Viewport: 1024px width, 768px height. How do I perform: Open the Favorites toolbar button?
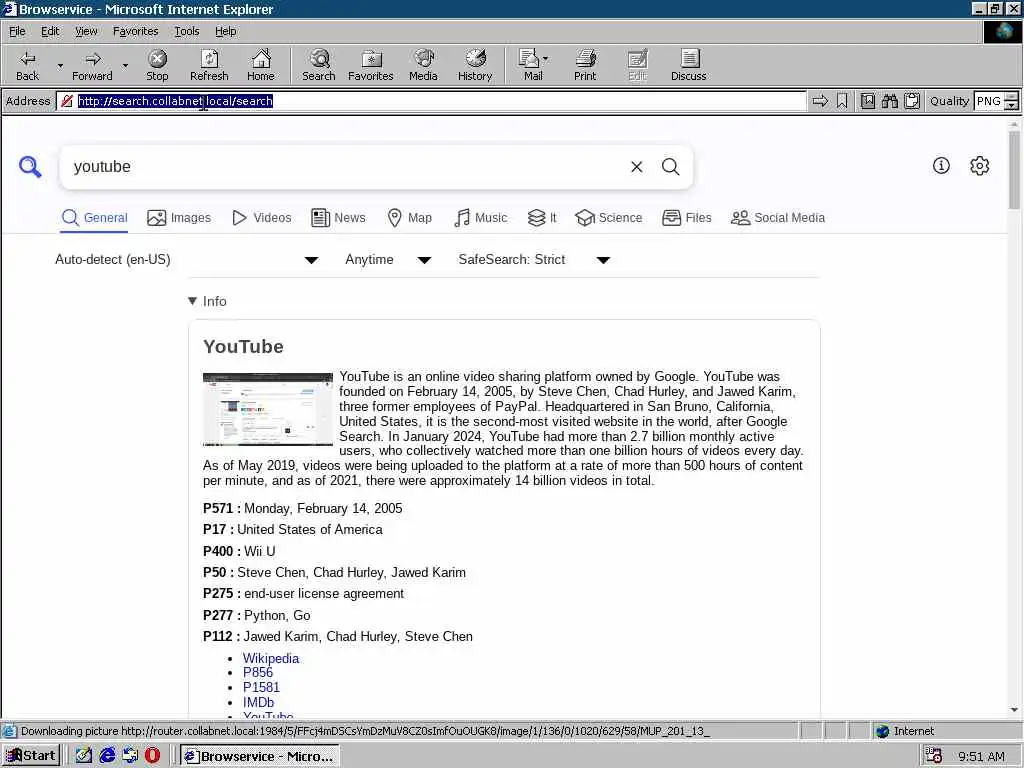(x=371, y=65)
